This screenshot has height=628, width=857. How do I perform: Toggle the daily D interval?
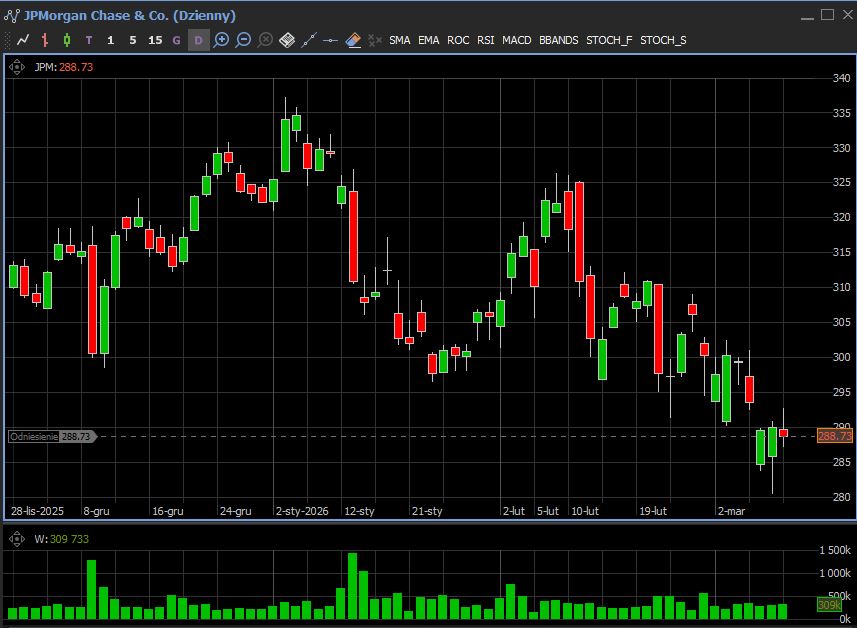pos(198,40)
